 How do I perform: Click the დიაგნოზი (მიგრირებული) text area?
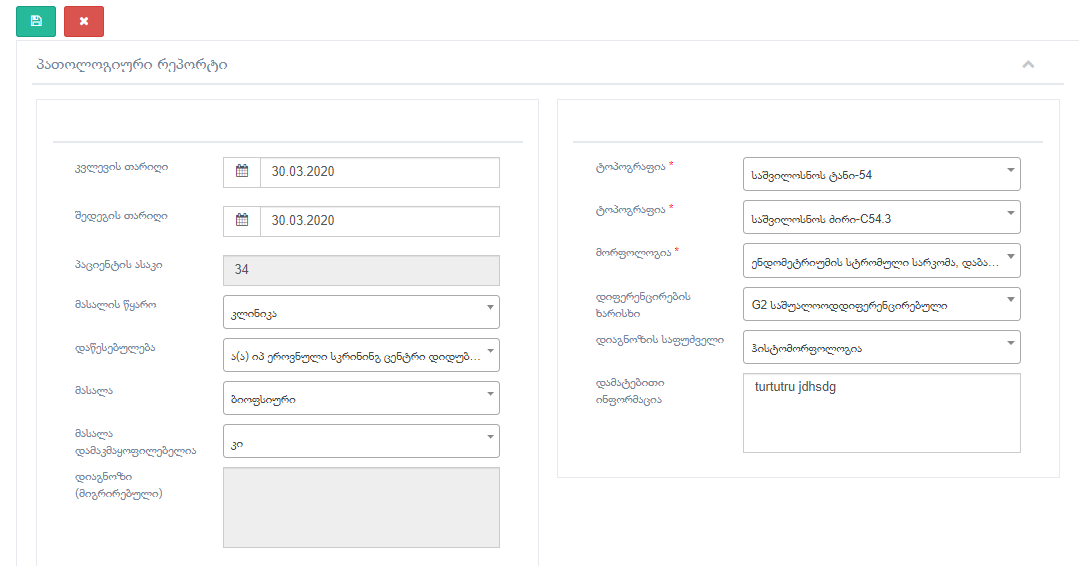click(361, 507)
